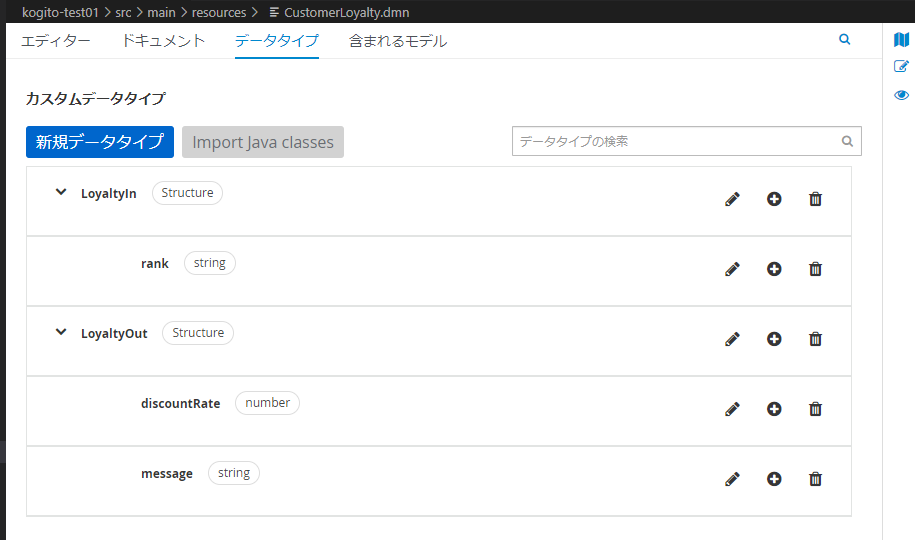
Task: Click the Structure badge beside LoyaltyIn
Action: point(187,193)
